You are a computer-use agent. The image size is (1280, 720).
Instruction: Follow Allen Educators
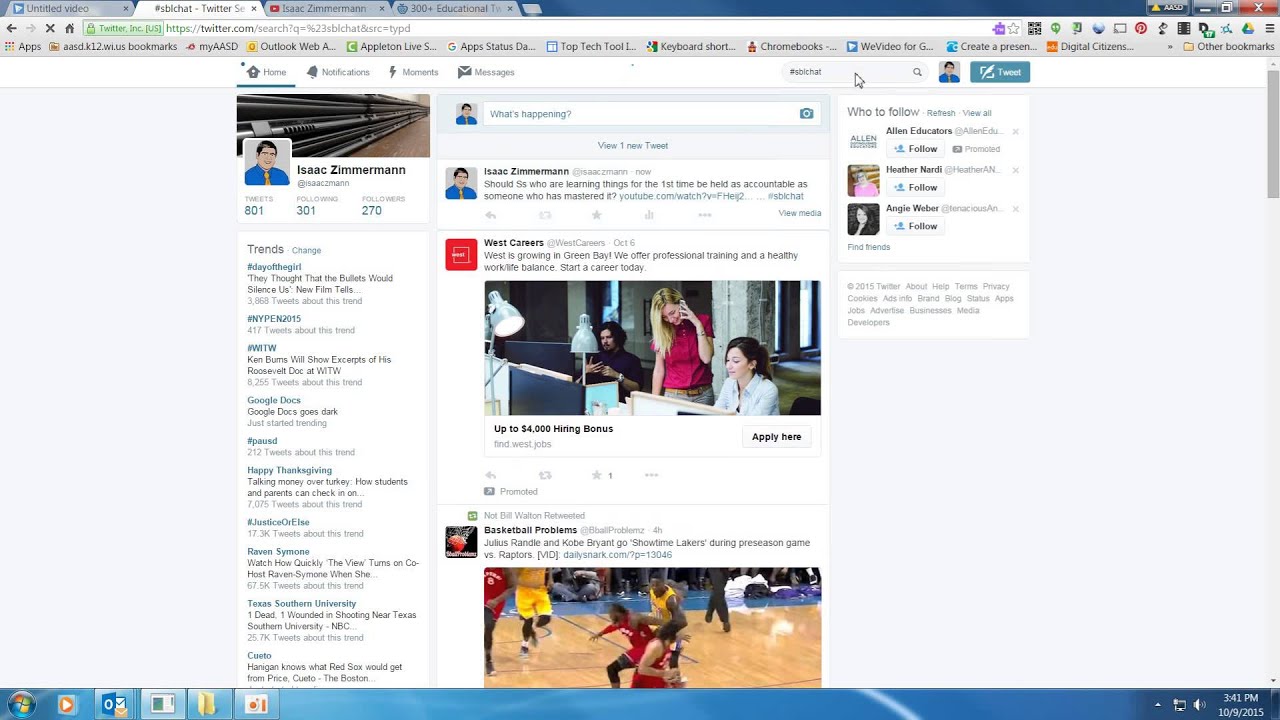pyautogui.click(x=915, y=149)
